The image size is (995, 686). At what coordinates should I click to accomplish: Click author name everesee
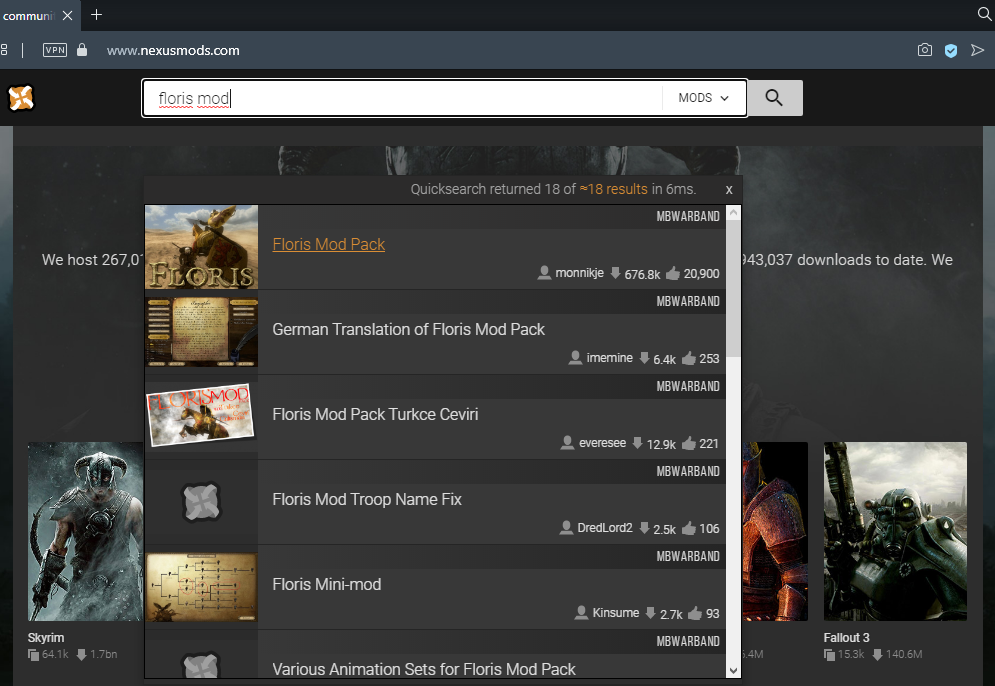[602, 443]
